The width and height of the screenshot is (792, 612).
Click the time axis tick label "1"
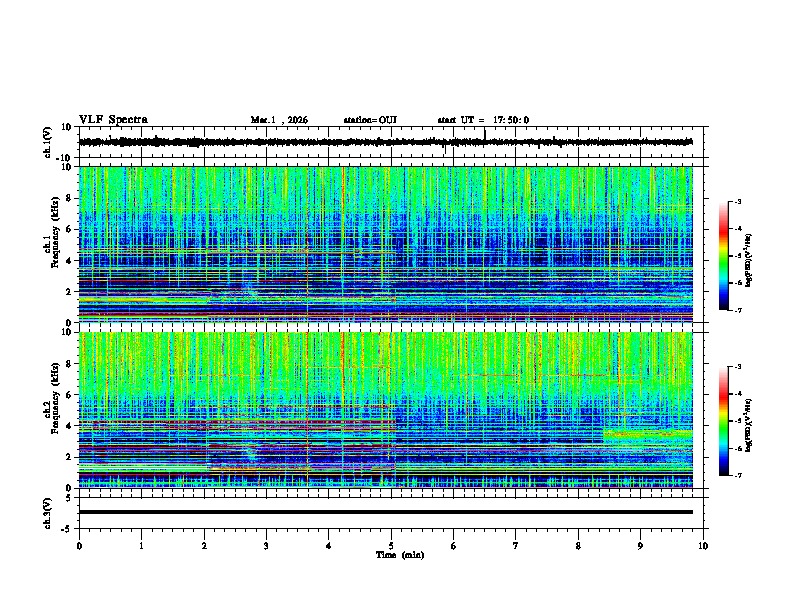coord(141,546)
